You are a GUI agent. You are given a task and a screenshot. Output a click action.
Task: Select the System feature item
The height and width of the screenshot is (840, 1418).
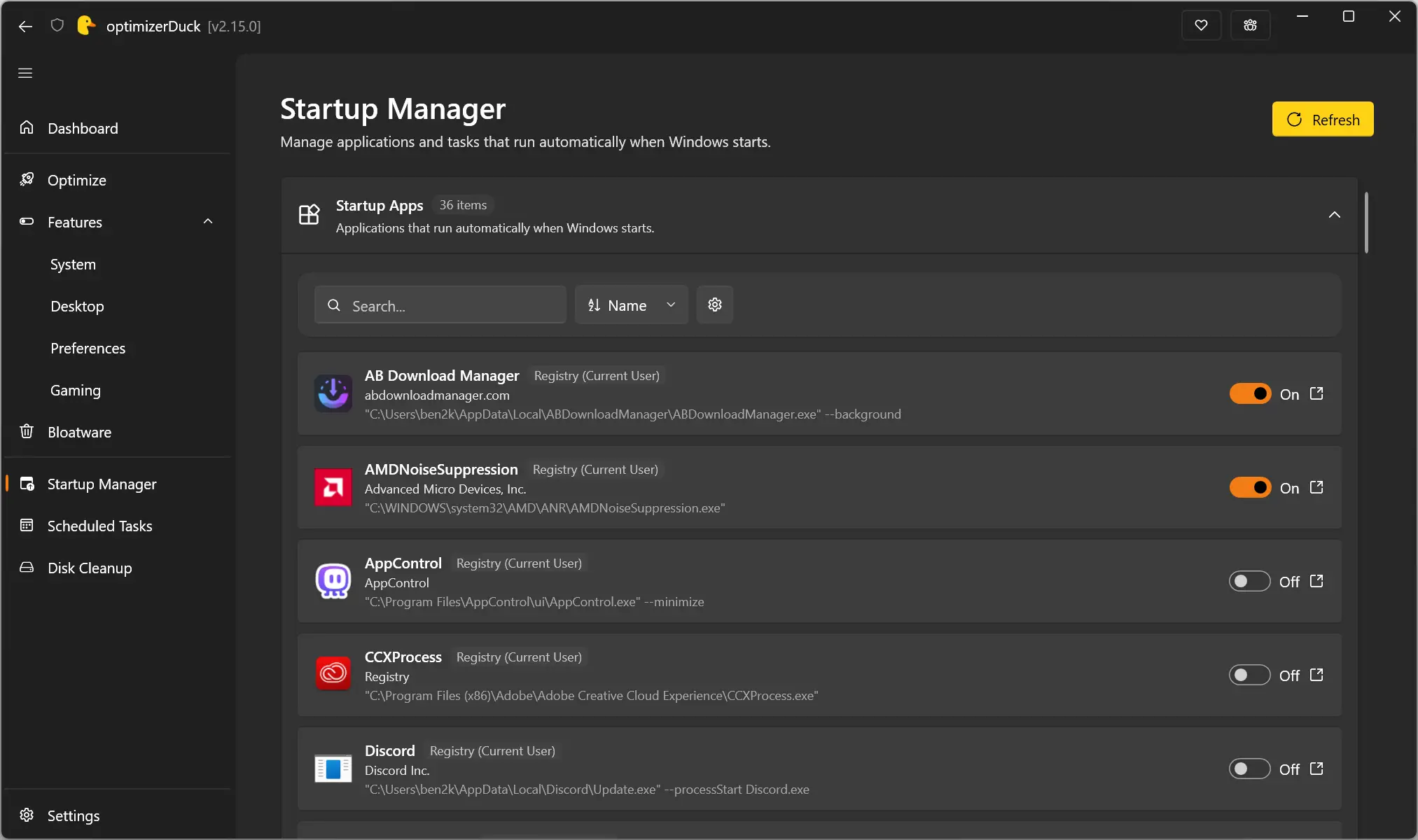[x=118, y=264]
